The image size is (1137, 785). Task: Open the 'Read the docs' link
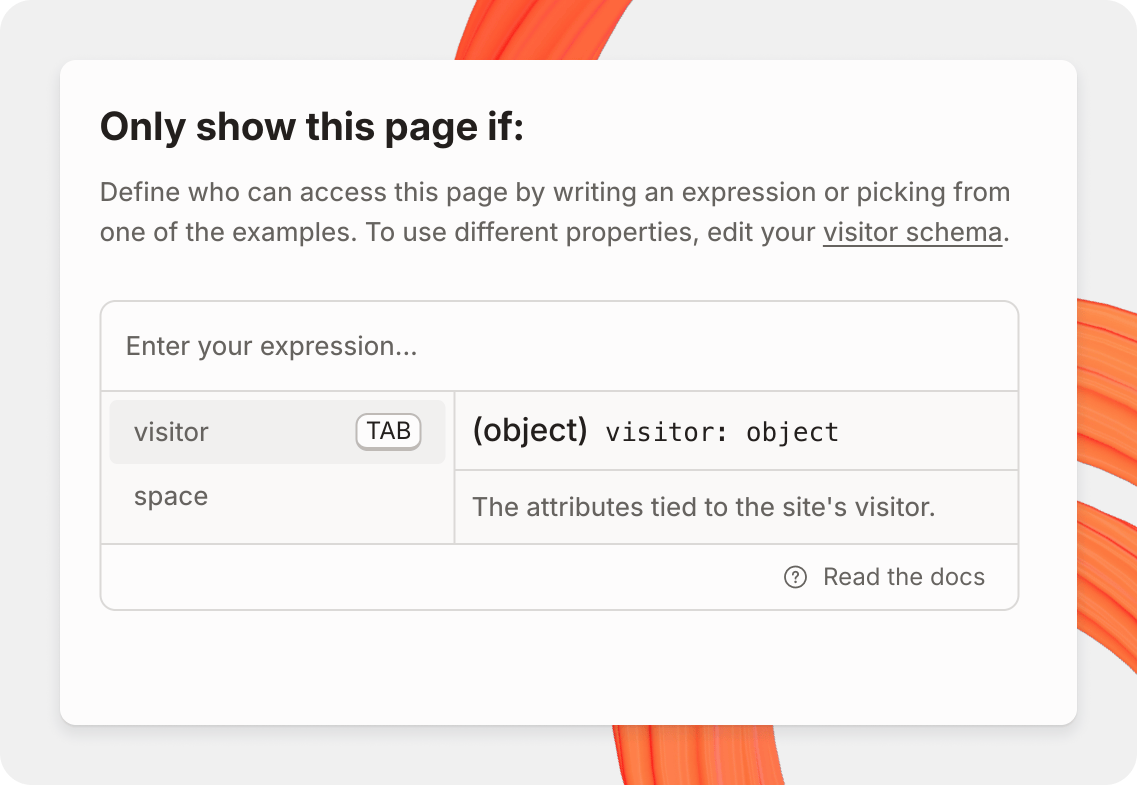tap(903, 577)
